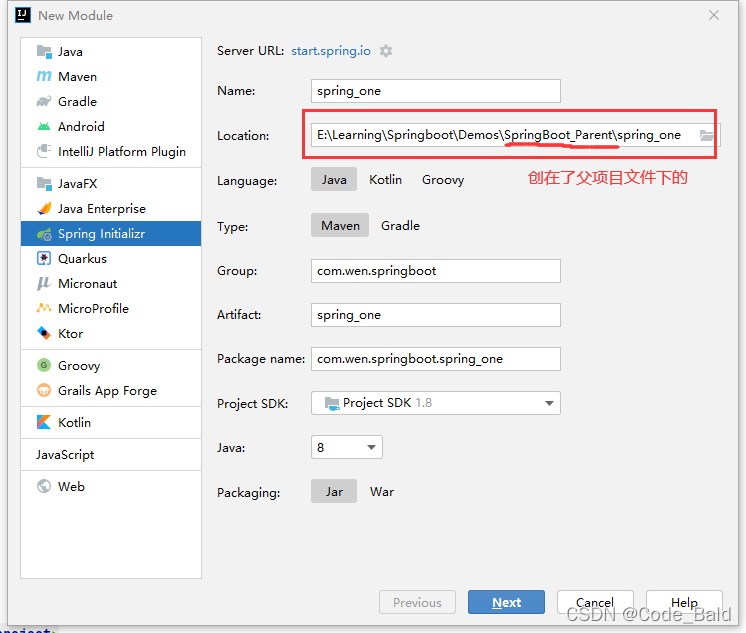Select JavaScript module type
Image resolution: width=746 pixels, height=633 pixels.
point(111,455)
